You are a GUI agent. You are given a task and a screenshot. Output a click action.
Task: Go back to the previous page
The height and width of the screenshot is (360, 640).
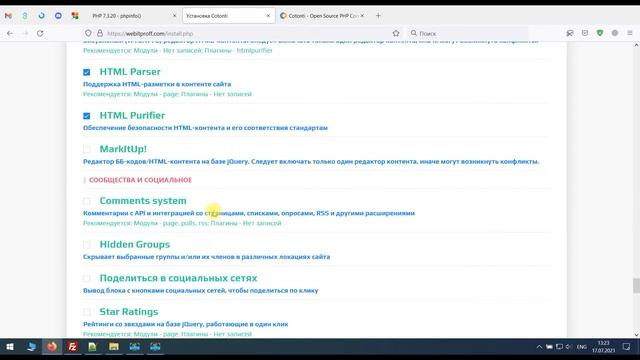(x=10, y=33)
